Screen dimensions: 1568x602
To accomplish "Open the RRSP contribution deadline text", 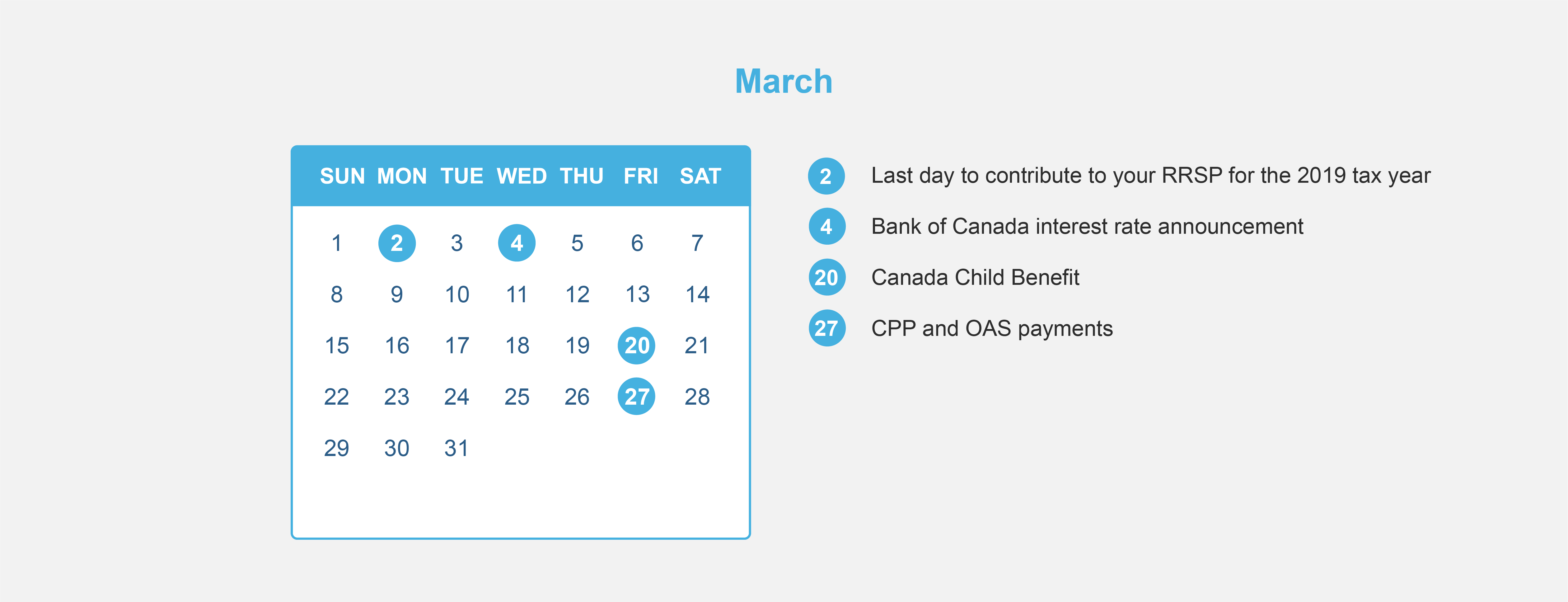I will click(1150, 175).
